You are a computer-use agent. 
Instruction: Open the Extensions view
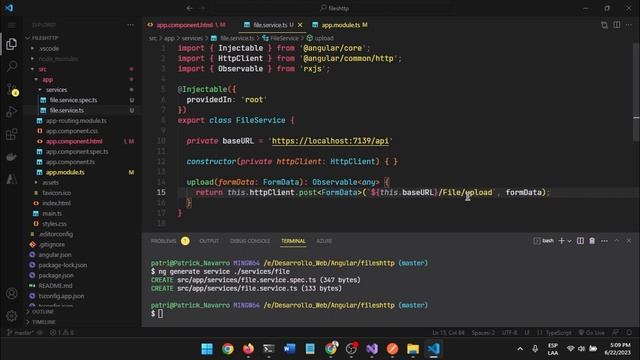(x=11, y=134)
